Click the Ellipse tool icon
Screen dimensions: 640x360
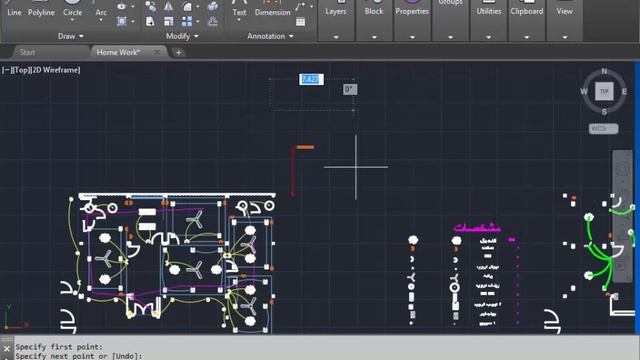[121, 7]
